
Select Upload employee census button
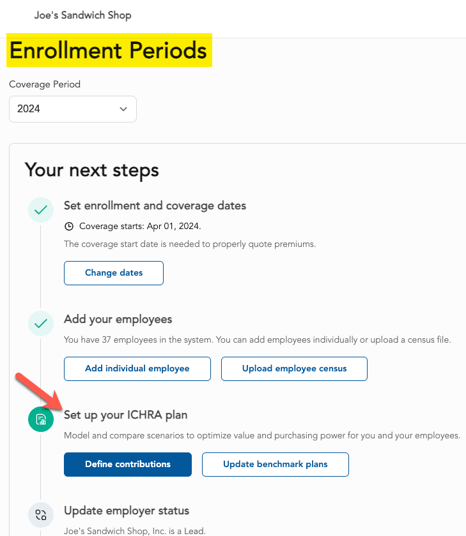tap(294, 368)
